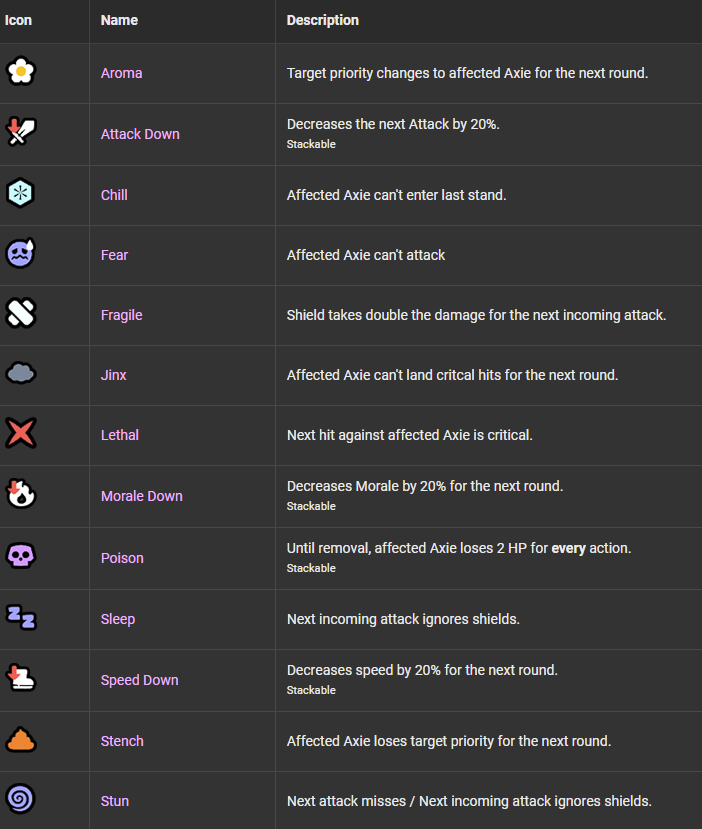This screenshot has width=702, height=829.
Task: Click the Jinx cloud icon
Action: click(x=21, y=373)
